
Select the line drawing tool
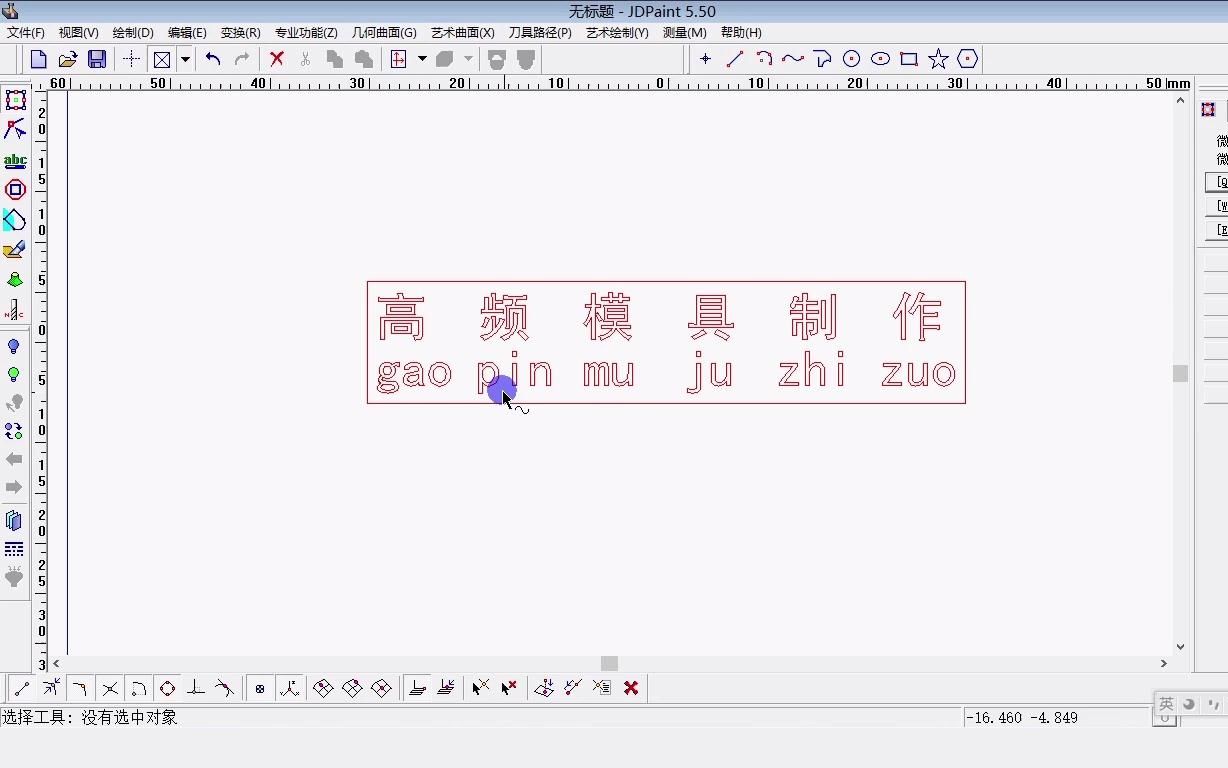(x=735, y=59)
